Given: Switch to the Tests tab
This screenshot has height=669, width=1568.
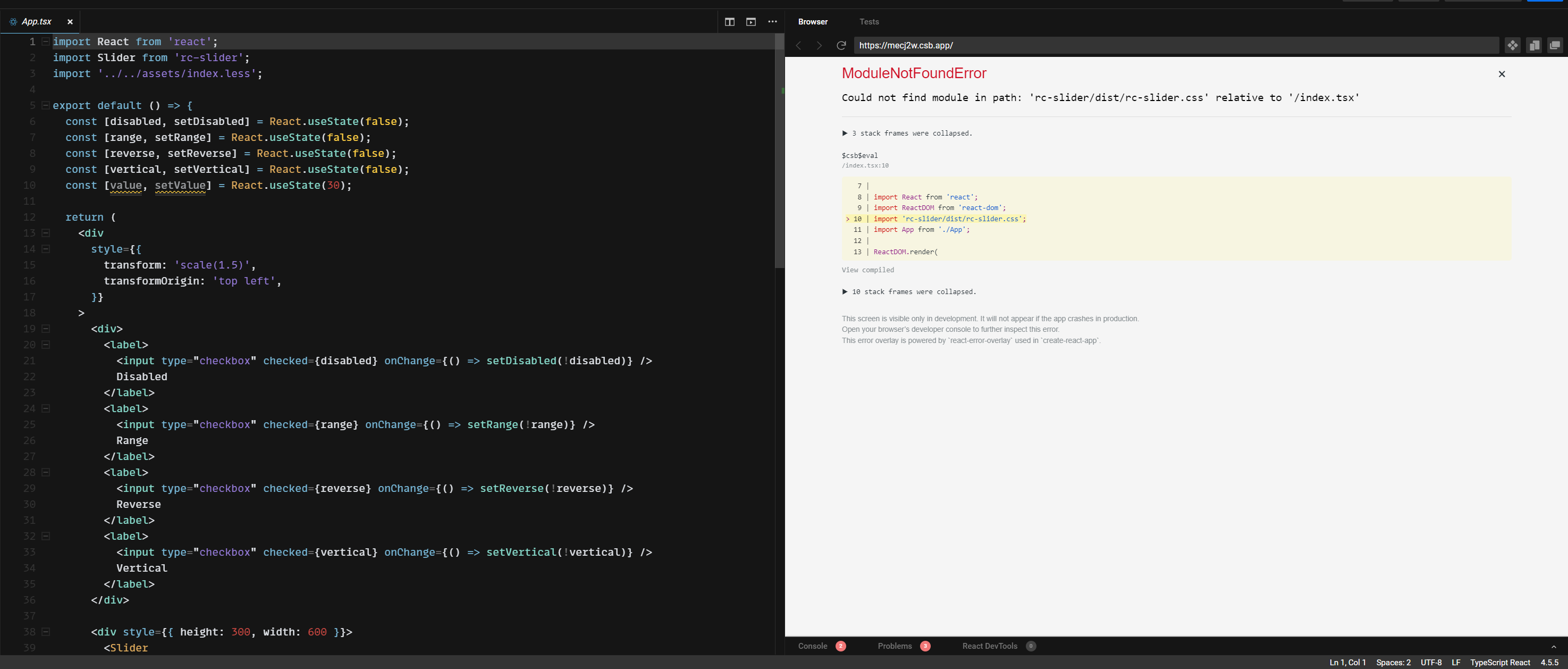Looking at the screenshot, I should click(x=869, y=21).
